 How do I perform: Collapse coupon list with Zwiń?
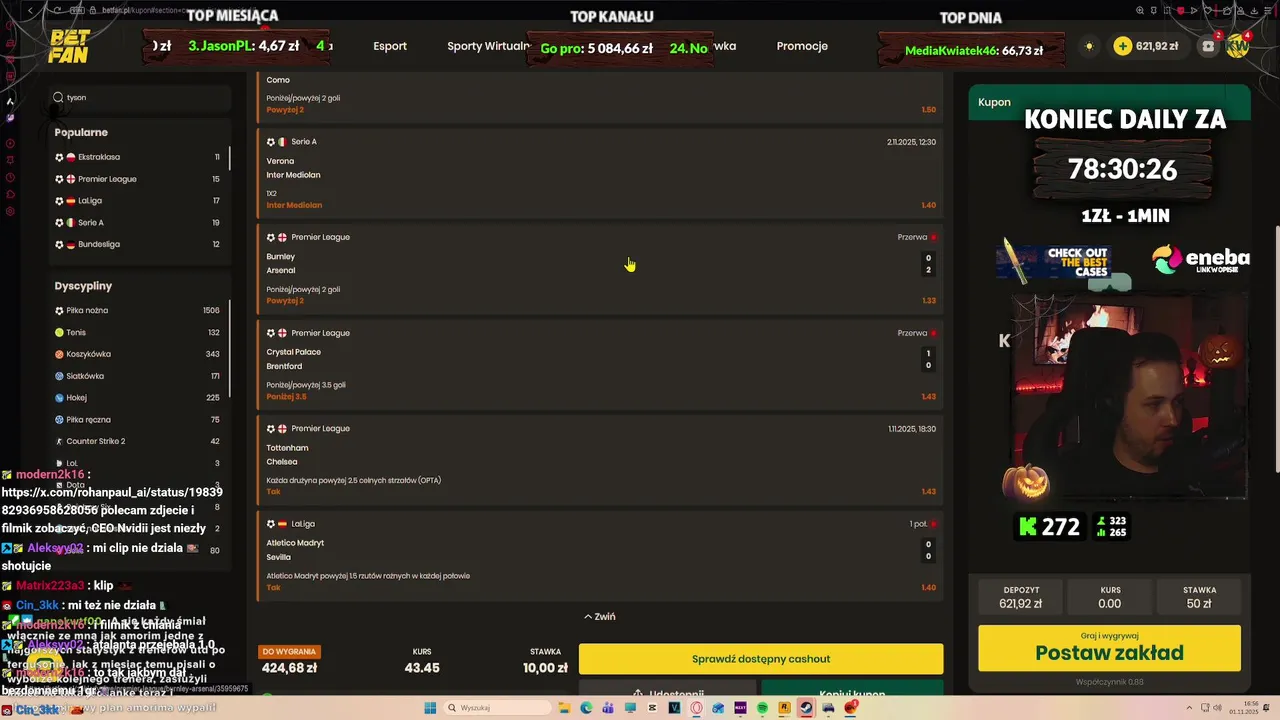coord(600,617)
